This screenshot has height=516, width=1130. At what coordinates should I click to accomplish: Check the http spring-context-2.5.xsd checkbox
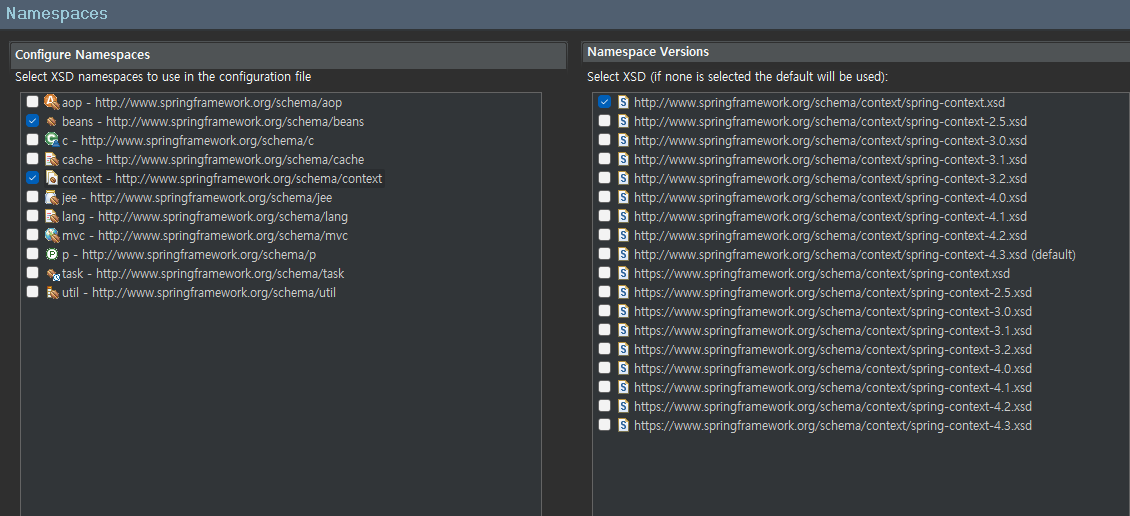[x=604, y=120]
